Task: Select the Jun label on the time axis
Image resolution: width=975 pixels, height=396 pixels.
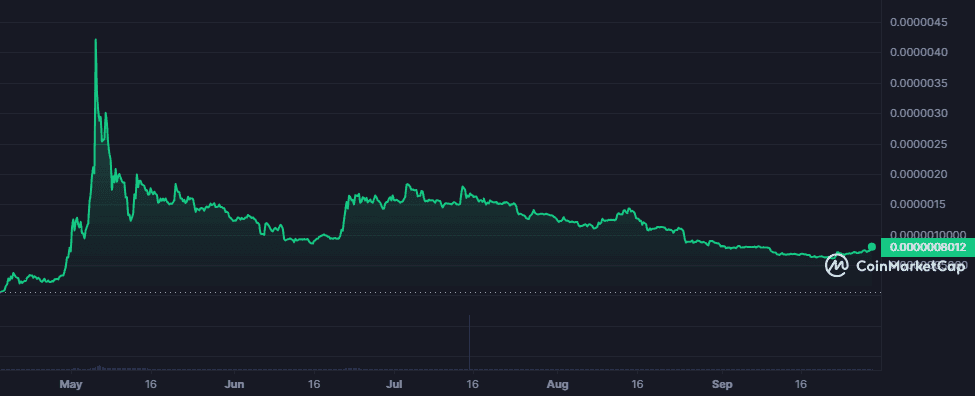Action: point(234,384)
